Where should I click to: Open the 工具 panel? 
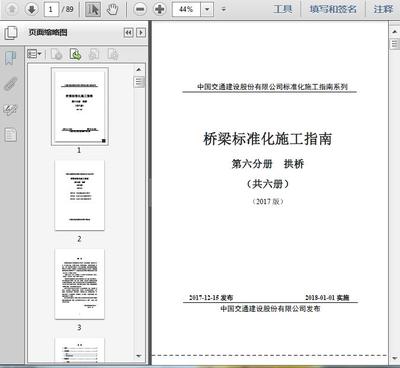(283, 9)
